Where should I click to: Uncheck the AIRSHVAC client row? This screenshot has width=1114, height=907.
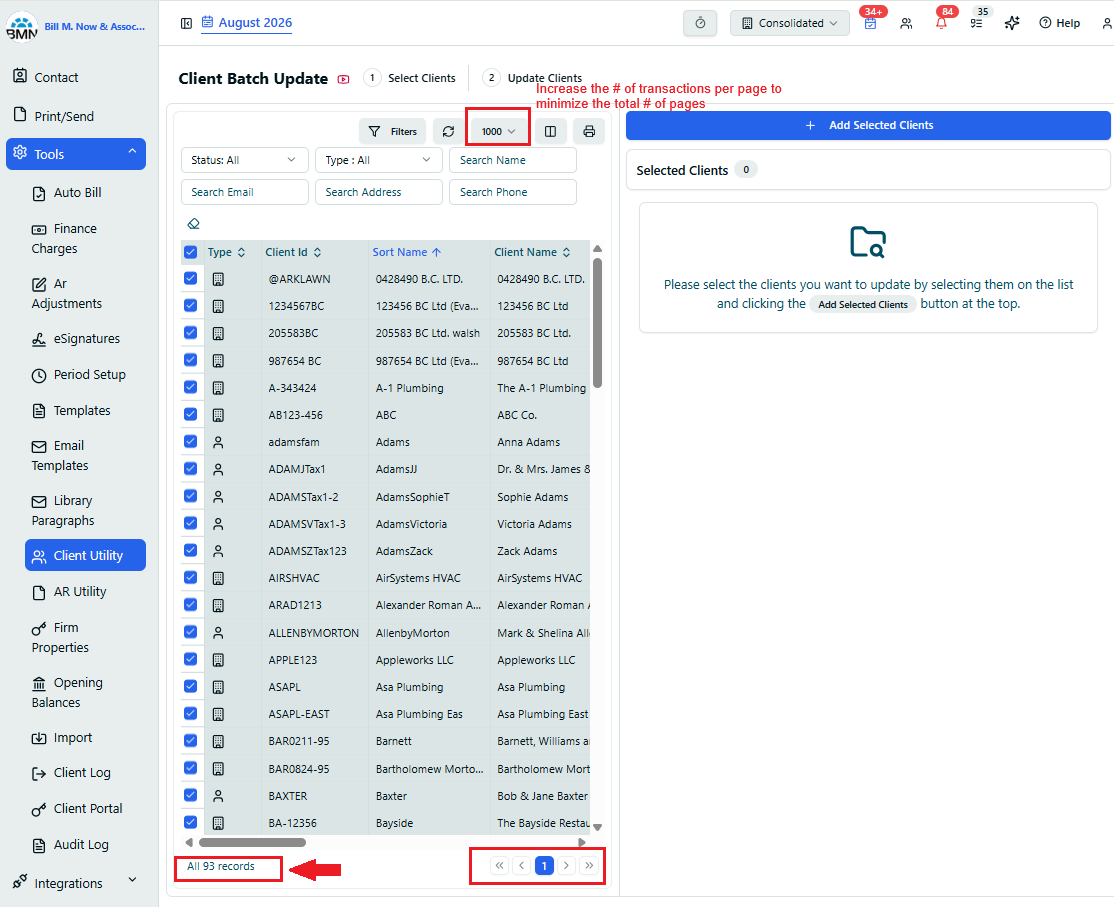[190, 577]
